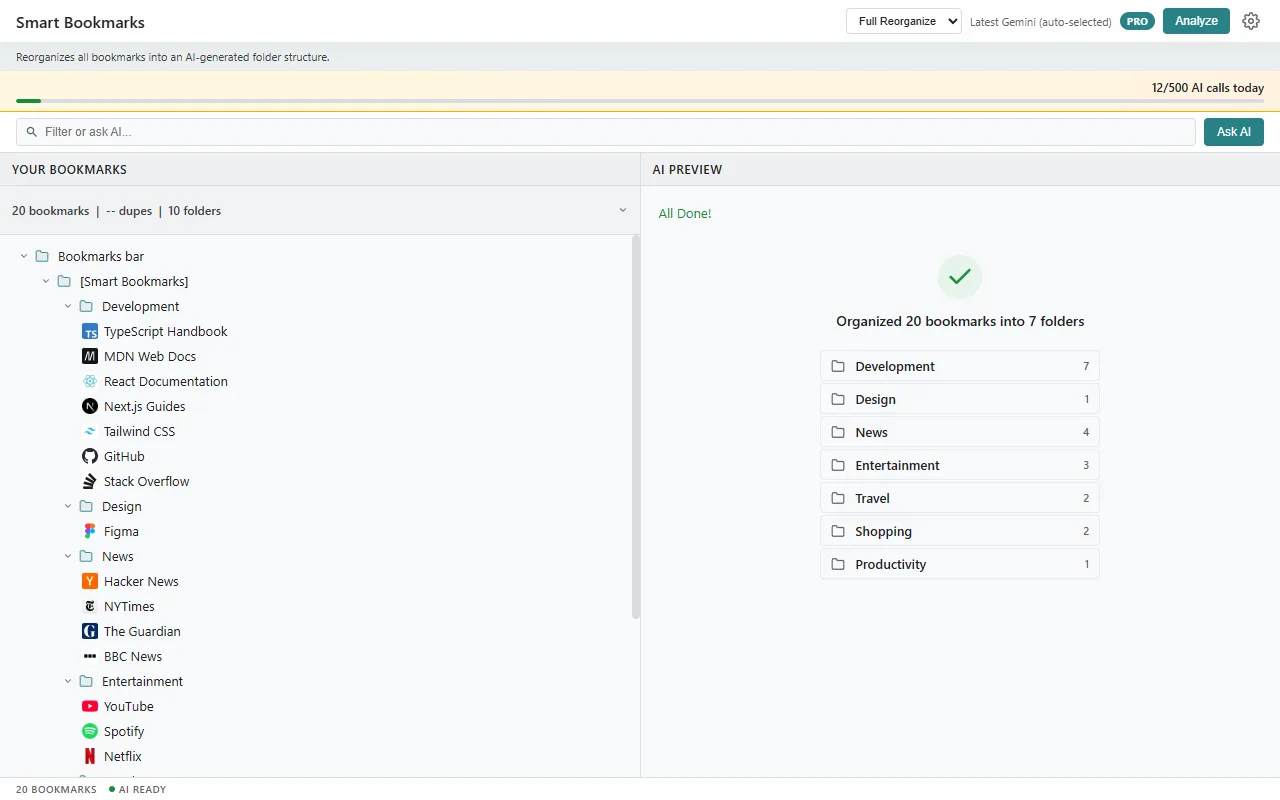1280x800 pixels.
Task: Click the Stack Overflow favicon
Action: coord(90,481)
